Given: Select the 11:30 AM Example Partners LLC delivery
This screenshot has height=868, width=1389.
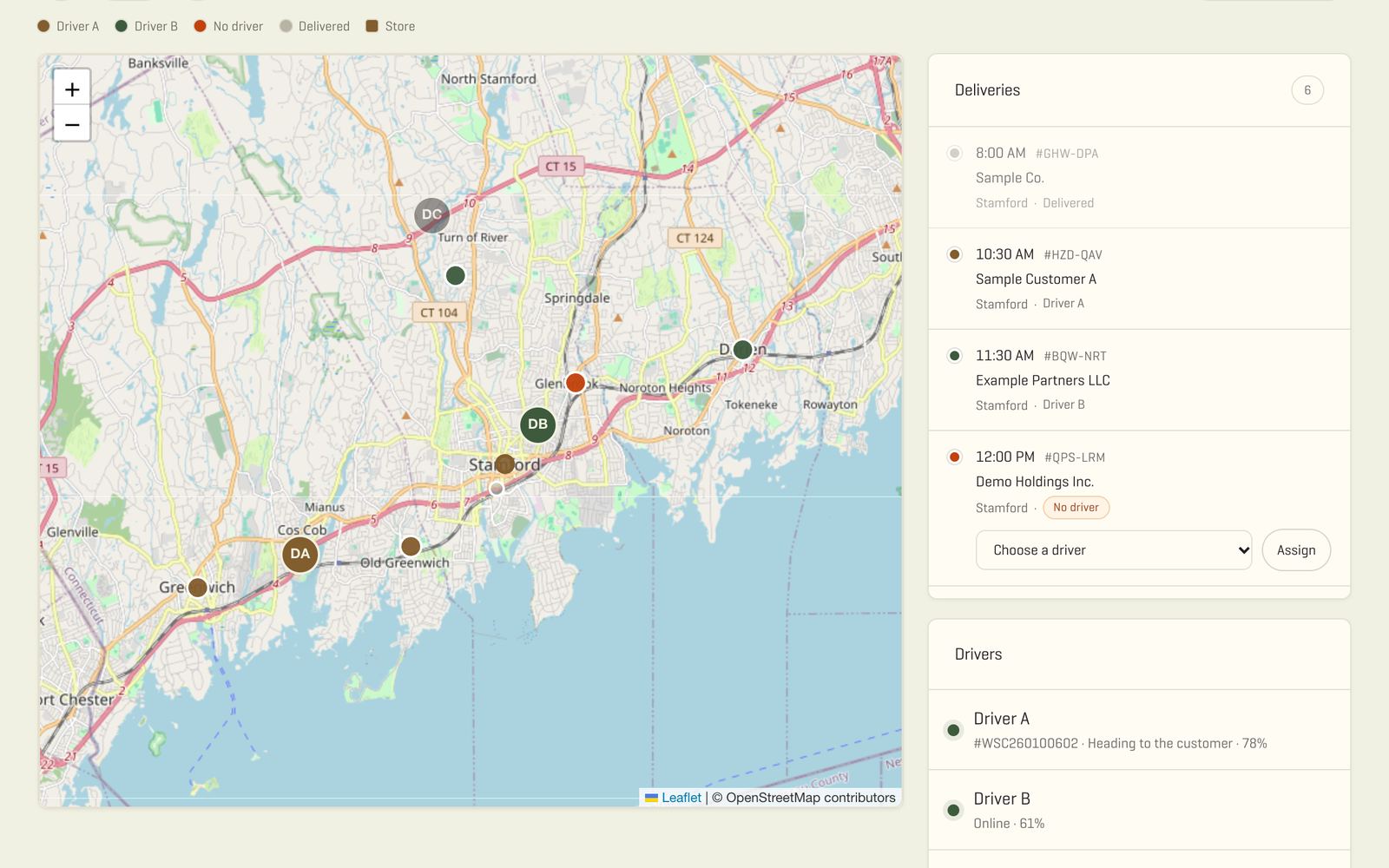Looking at the screenshot, I should coord(1139,380).
